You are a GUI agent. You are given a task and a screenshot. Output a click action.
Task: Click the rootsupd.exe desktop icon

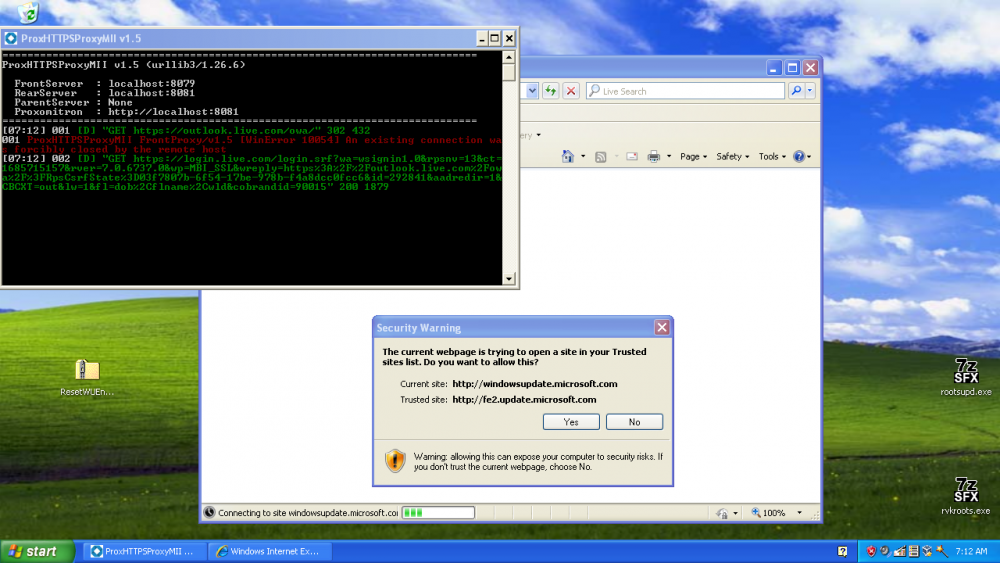click(x=966, y=377)
